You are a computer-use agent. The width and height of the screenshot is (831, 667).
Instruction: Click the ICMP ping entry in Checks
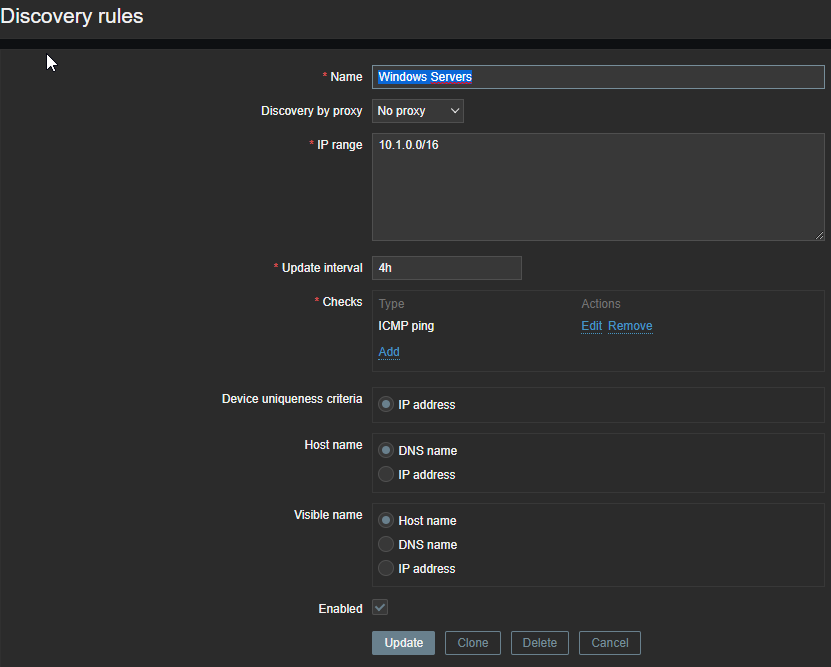pyautogui.click(x=406, y=326)
